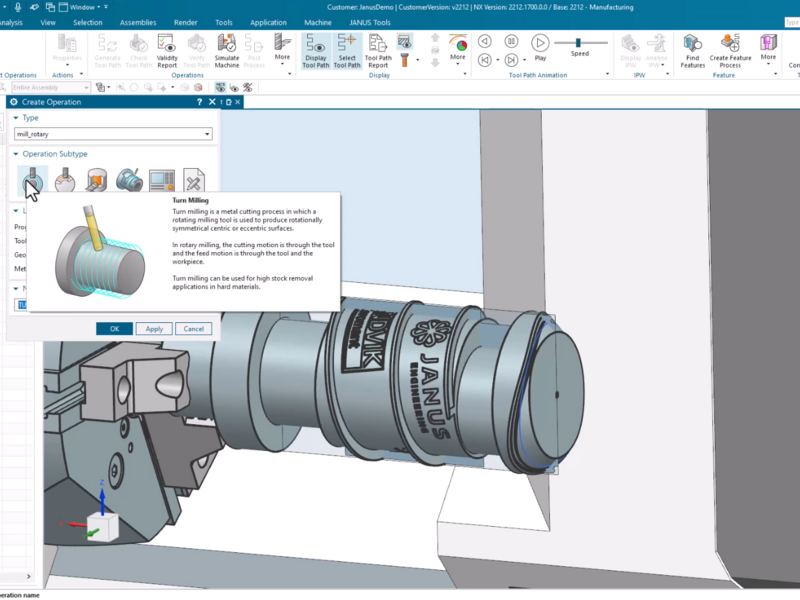Open the Tools ribbon tab
The height and width of the screenshot is (600, 800).
(223, 22)
